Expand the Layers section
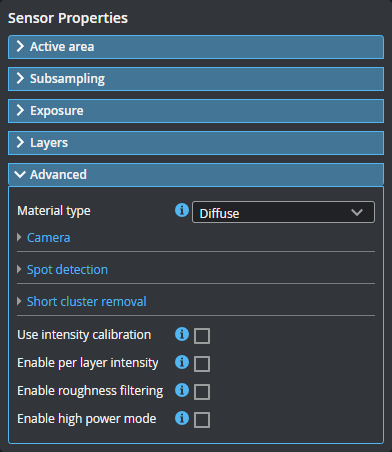This screenshot has height=452, width=392. pyautogui.click(x=196, y=143)
